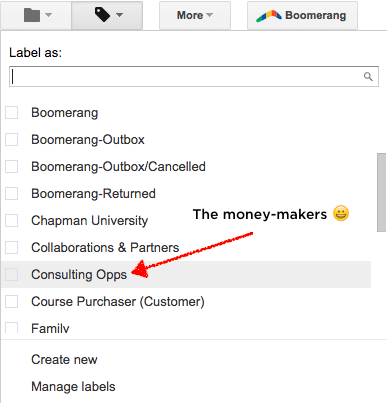Select the Boomerang-Outbox checkbox

click(x=12, y=140)
